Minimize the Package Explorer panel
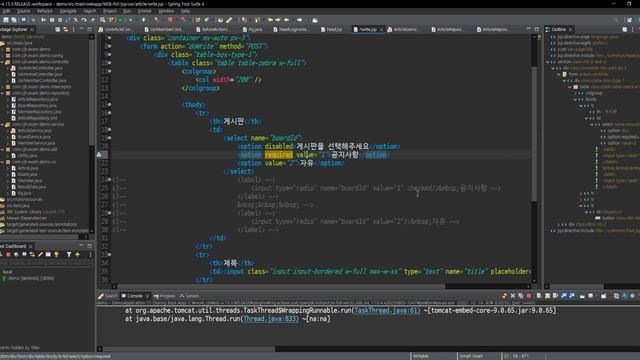This screenshot has height=360, width=640. (81, 29)
